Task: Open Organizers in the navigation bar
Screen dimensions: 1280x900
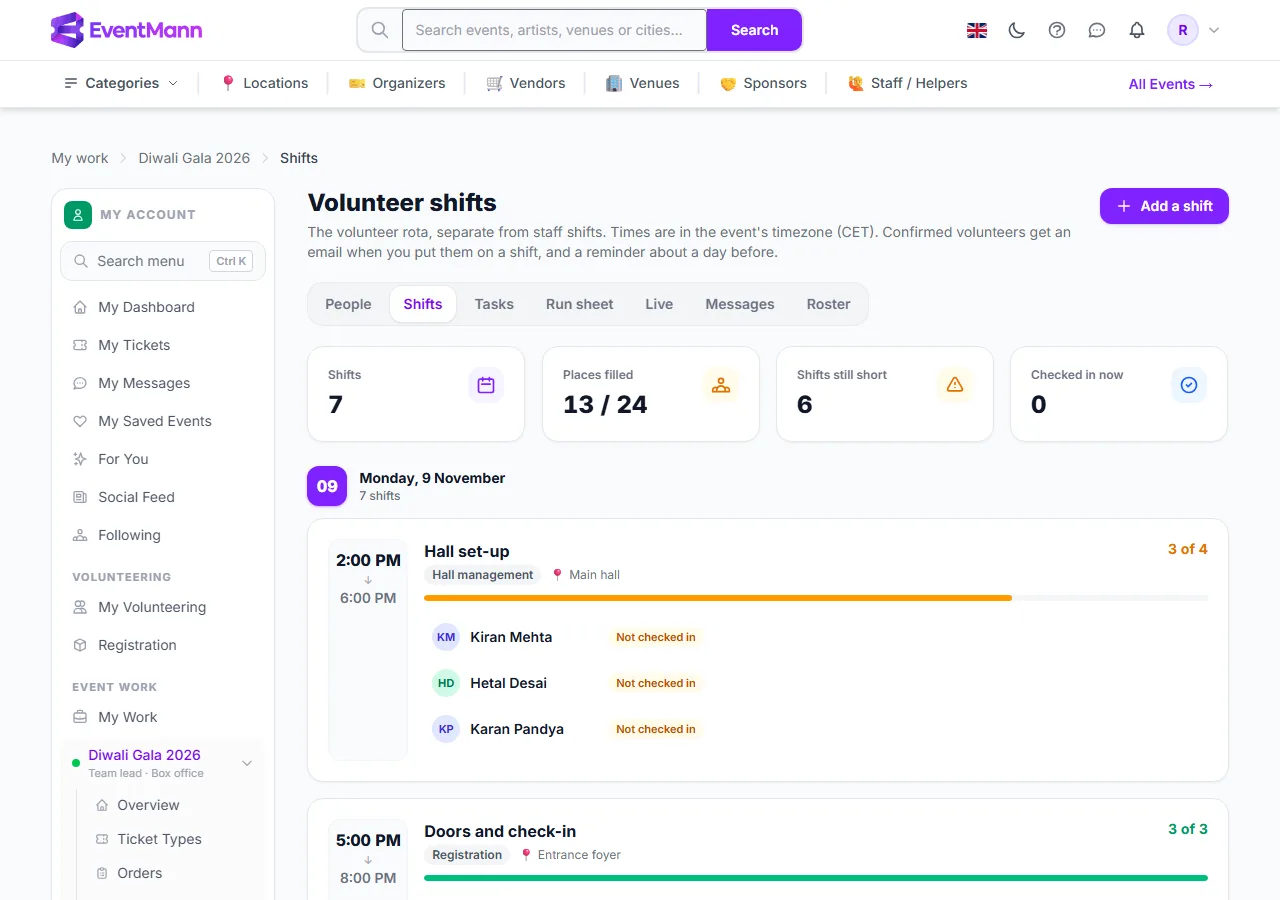Action: [397, 83]
